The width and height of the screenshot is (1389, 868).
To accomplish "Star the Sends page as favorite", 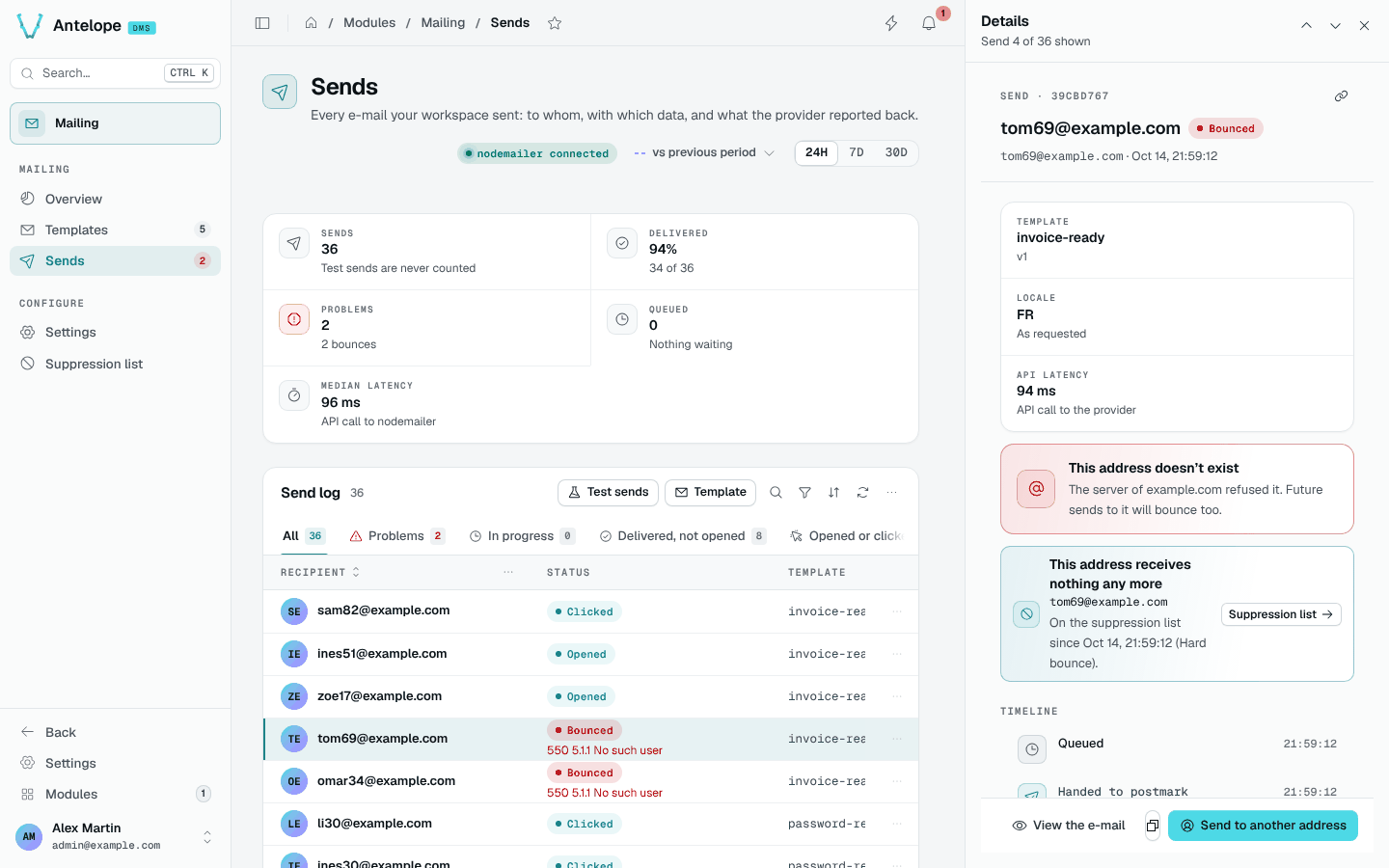I will pyautogui.click(x=555, y=23).
